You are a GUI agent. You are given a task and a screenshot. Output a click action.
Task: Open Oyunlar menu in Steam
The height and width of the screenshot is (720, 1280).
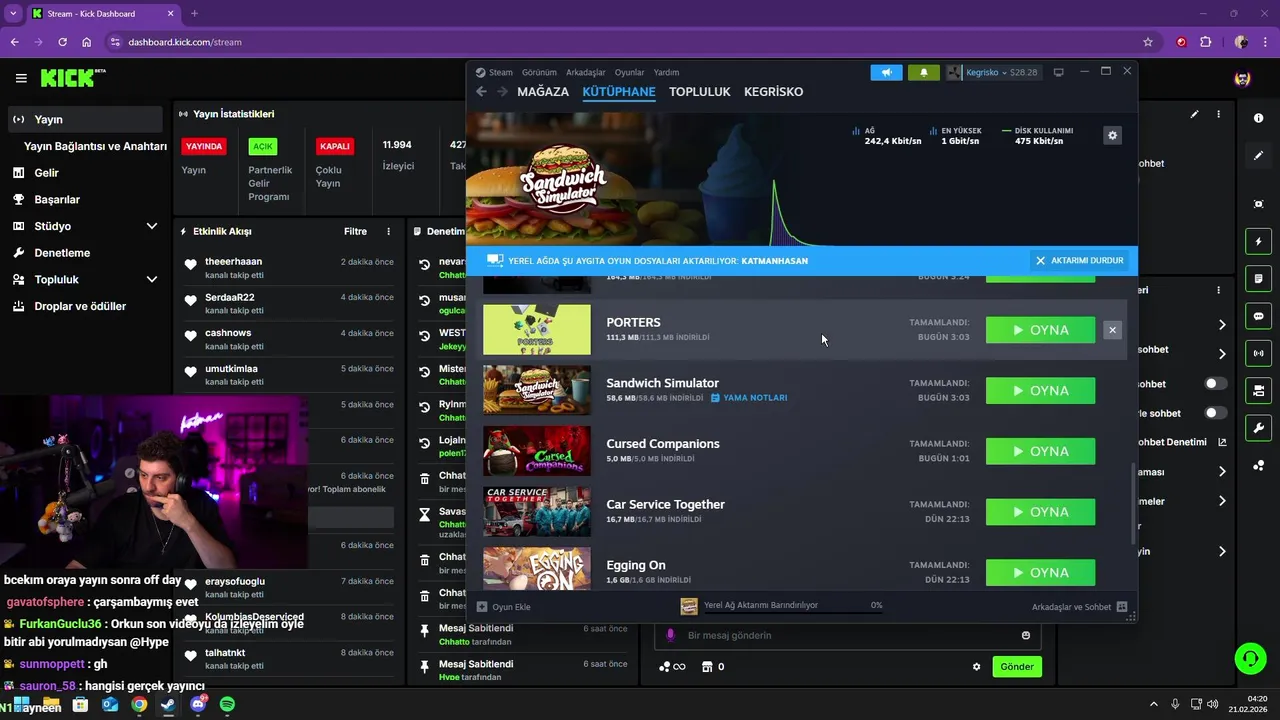(629, 72)
